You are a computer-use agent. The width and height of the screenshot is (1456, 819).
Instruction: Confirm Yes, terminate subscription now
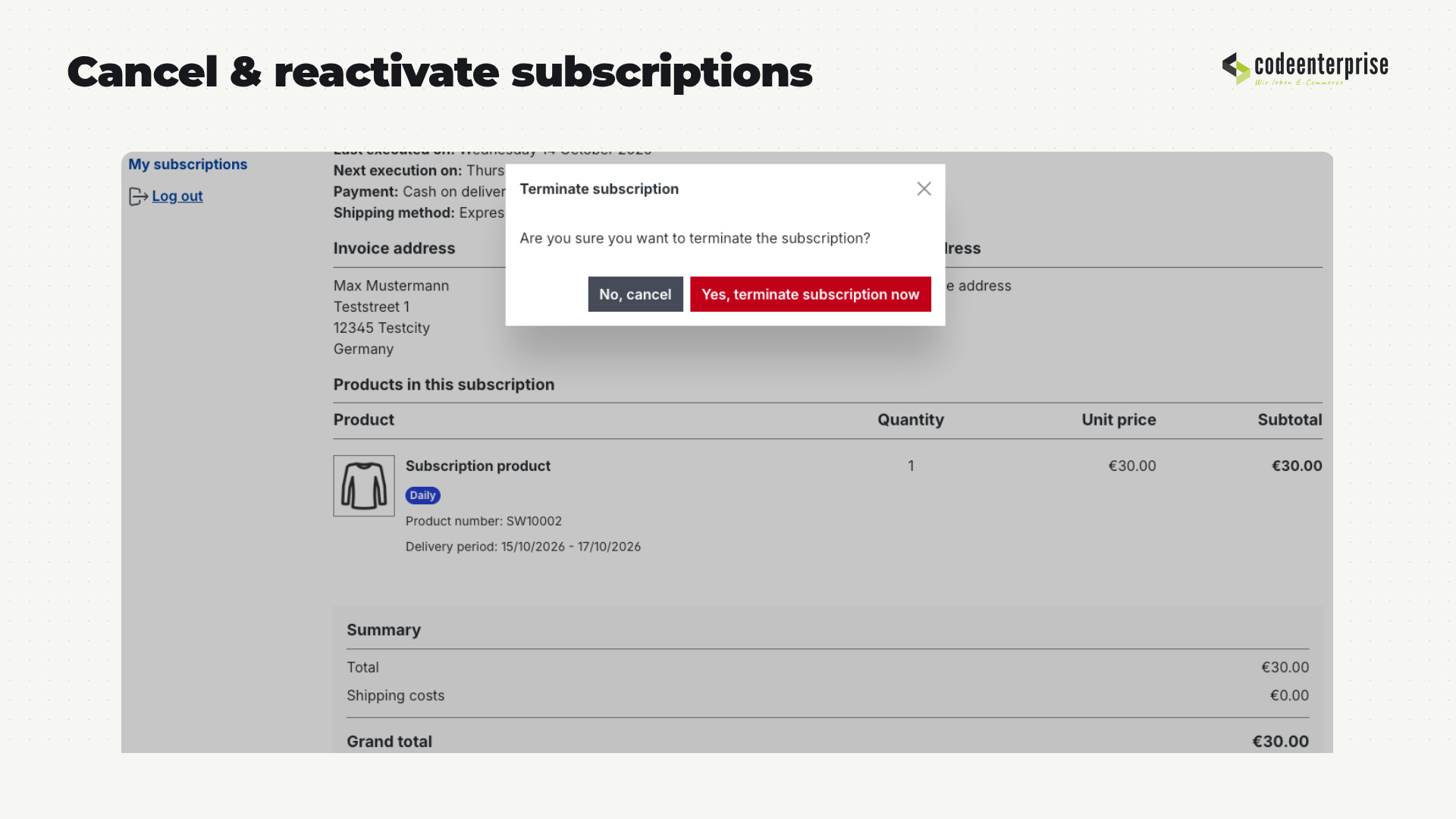pos(811,294)
